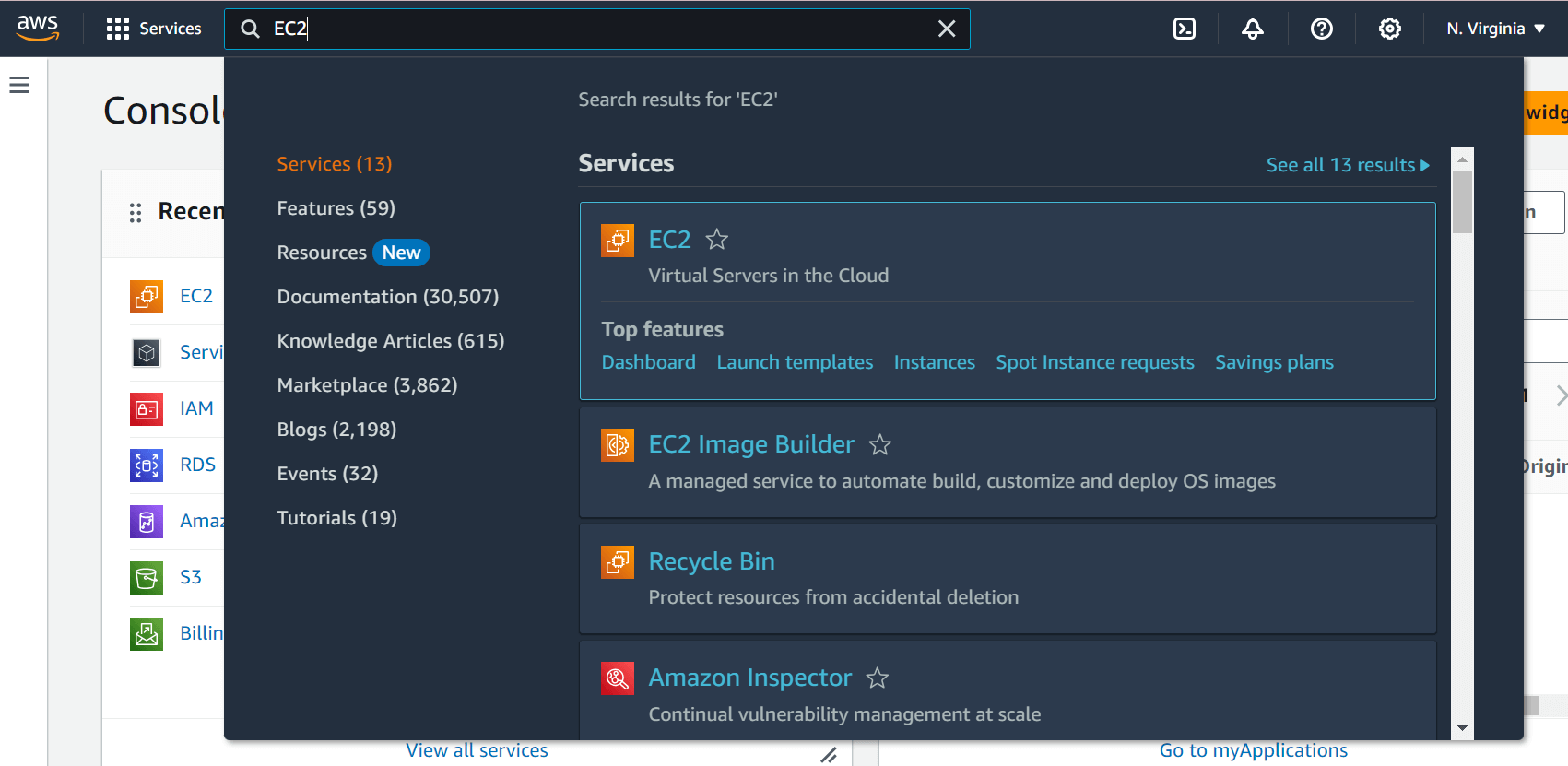Click the Amazon Inspector service icon
1568x766 pixels.
click(618, 678)
